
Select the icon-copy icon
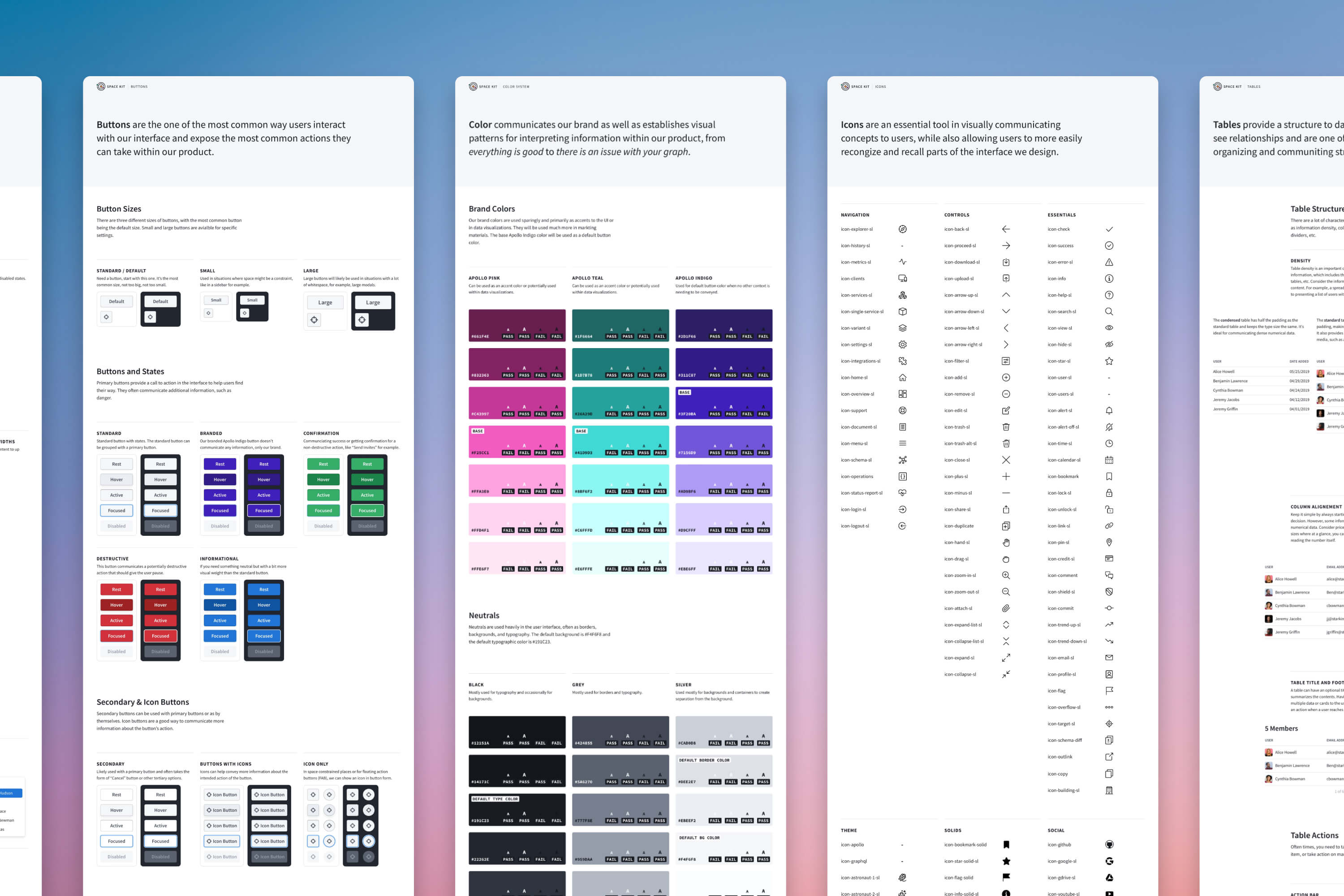(1108, 774)
